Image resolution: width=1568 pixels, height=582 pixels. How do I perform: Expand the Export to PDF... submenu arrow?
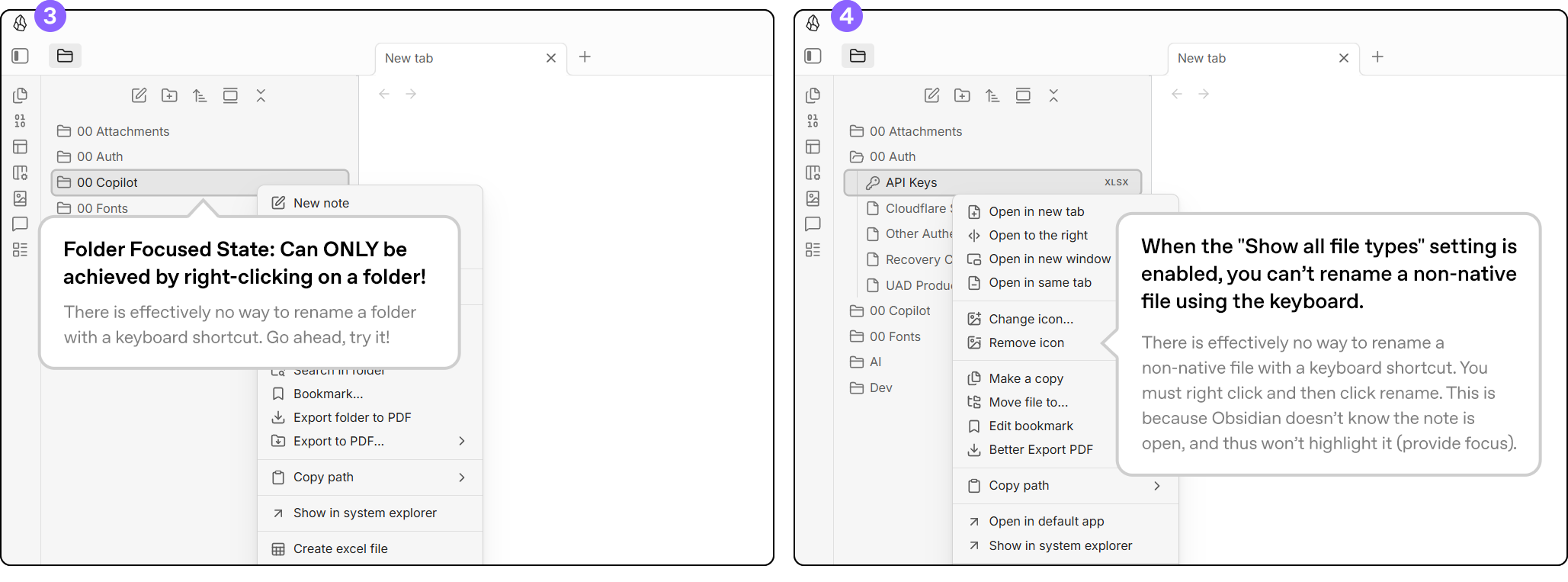pos(462,441)
